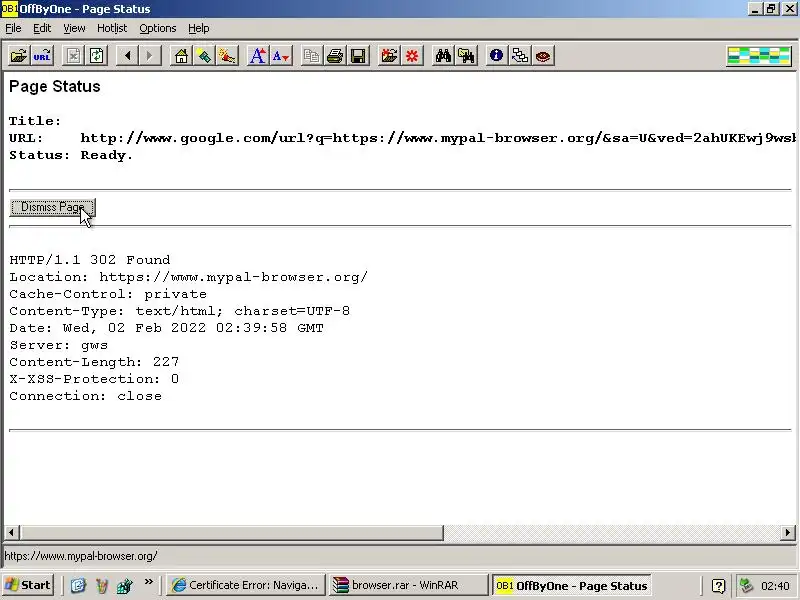Click the 'Connection: close' line
This screenshot has height=600, width=800.
click(x=85, y=396)
